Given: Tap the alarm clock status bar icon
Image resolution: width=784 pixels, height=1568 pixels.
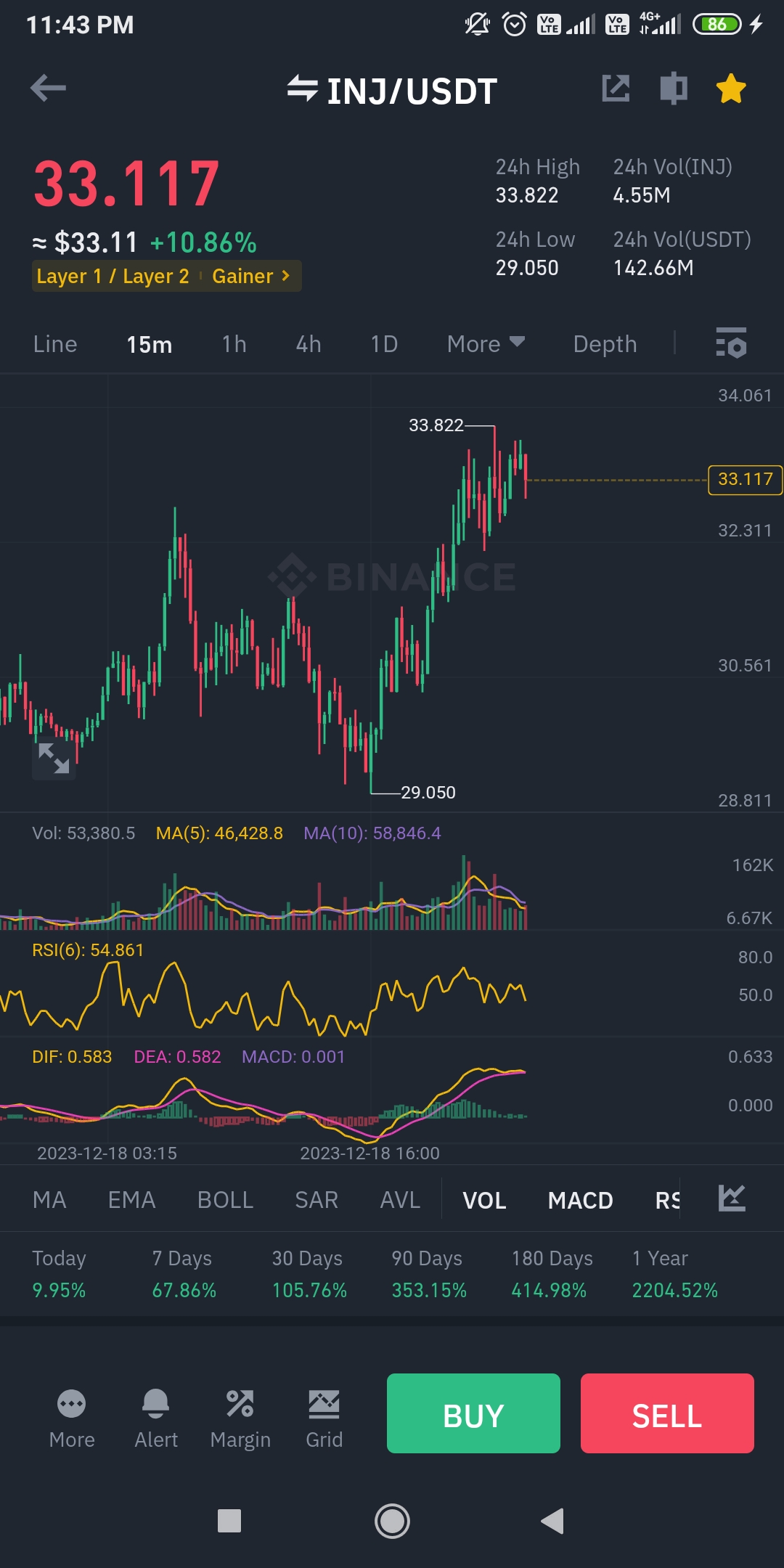Looking at the screenshot, I should point(515,25).
